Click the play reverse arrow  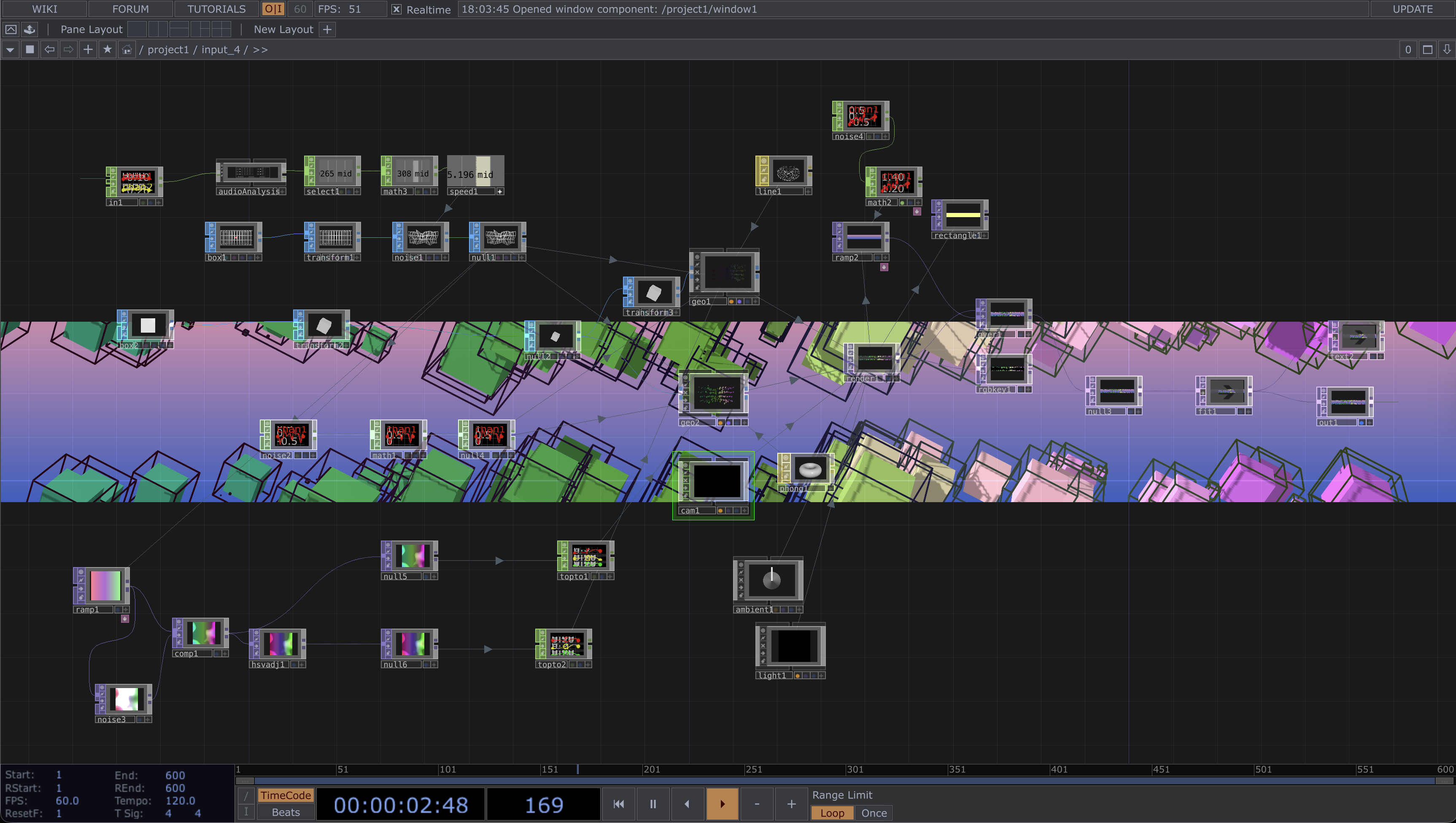687,804
